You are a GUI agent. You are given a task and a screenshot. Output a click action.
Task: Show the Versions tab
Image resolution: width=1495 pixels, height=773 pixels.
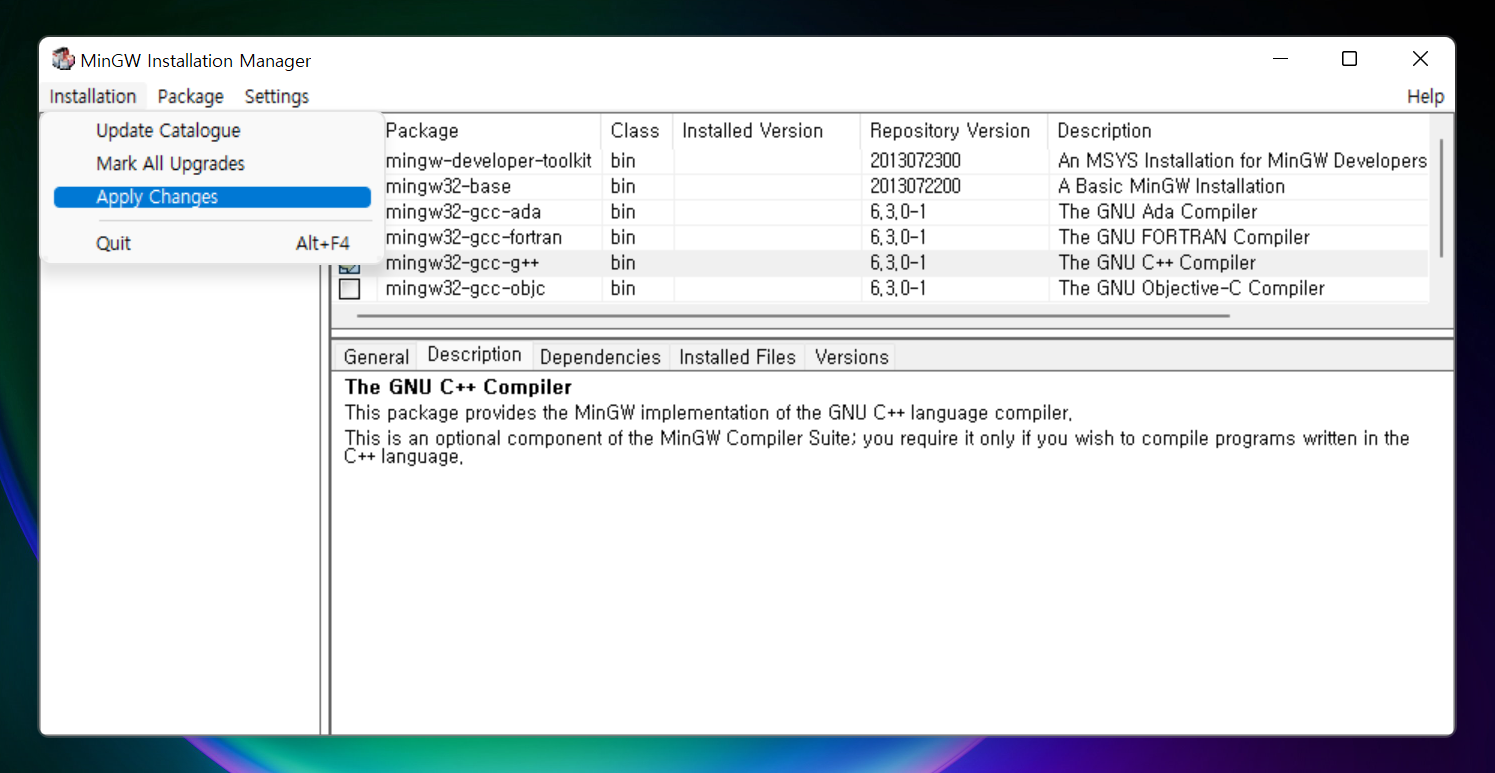pyautogui.click(x=851, y=357)
